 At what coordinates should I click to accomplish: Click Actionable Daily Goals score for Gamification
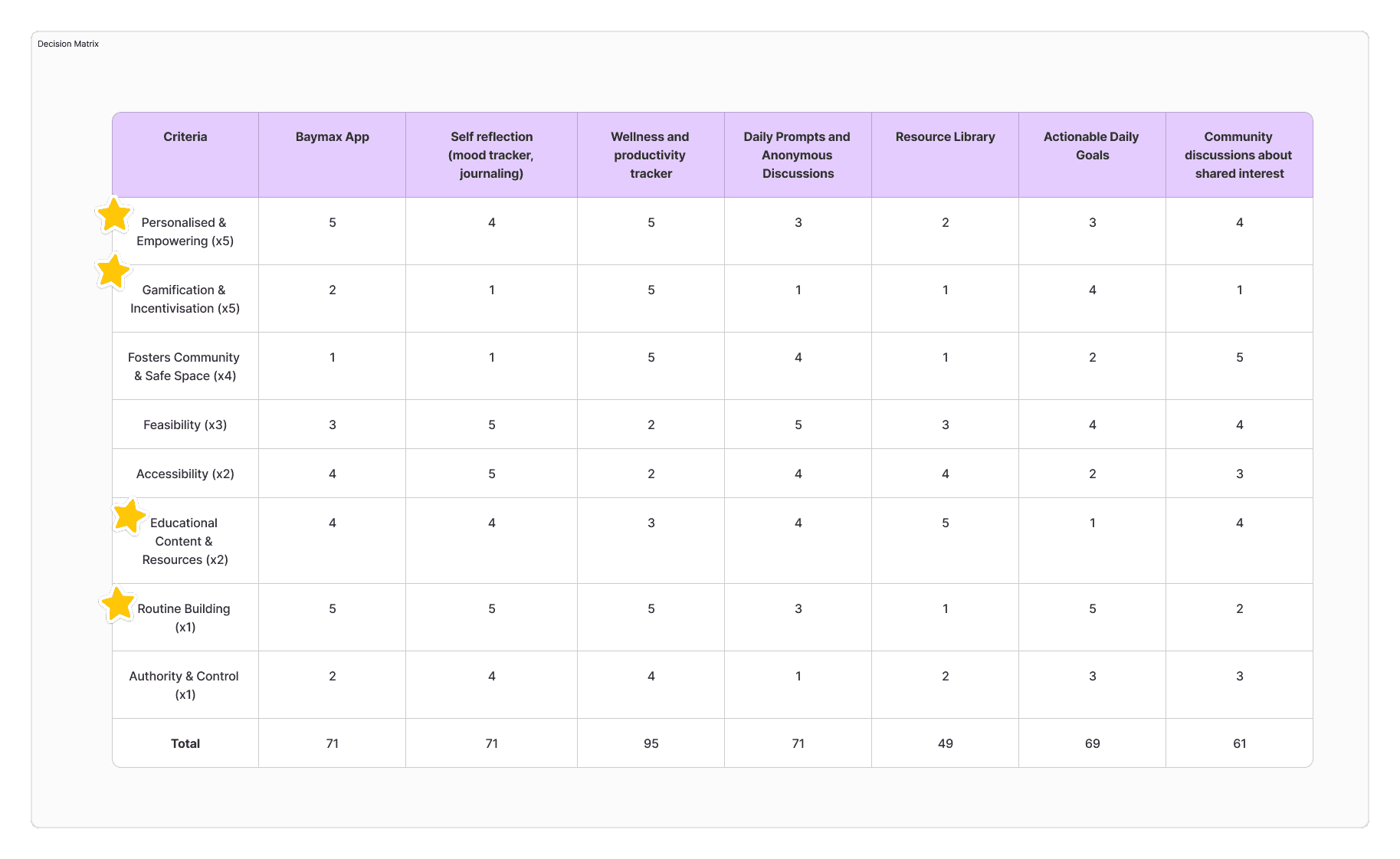(x=1093, y=299)
